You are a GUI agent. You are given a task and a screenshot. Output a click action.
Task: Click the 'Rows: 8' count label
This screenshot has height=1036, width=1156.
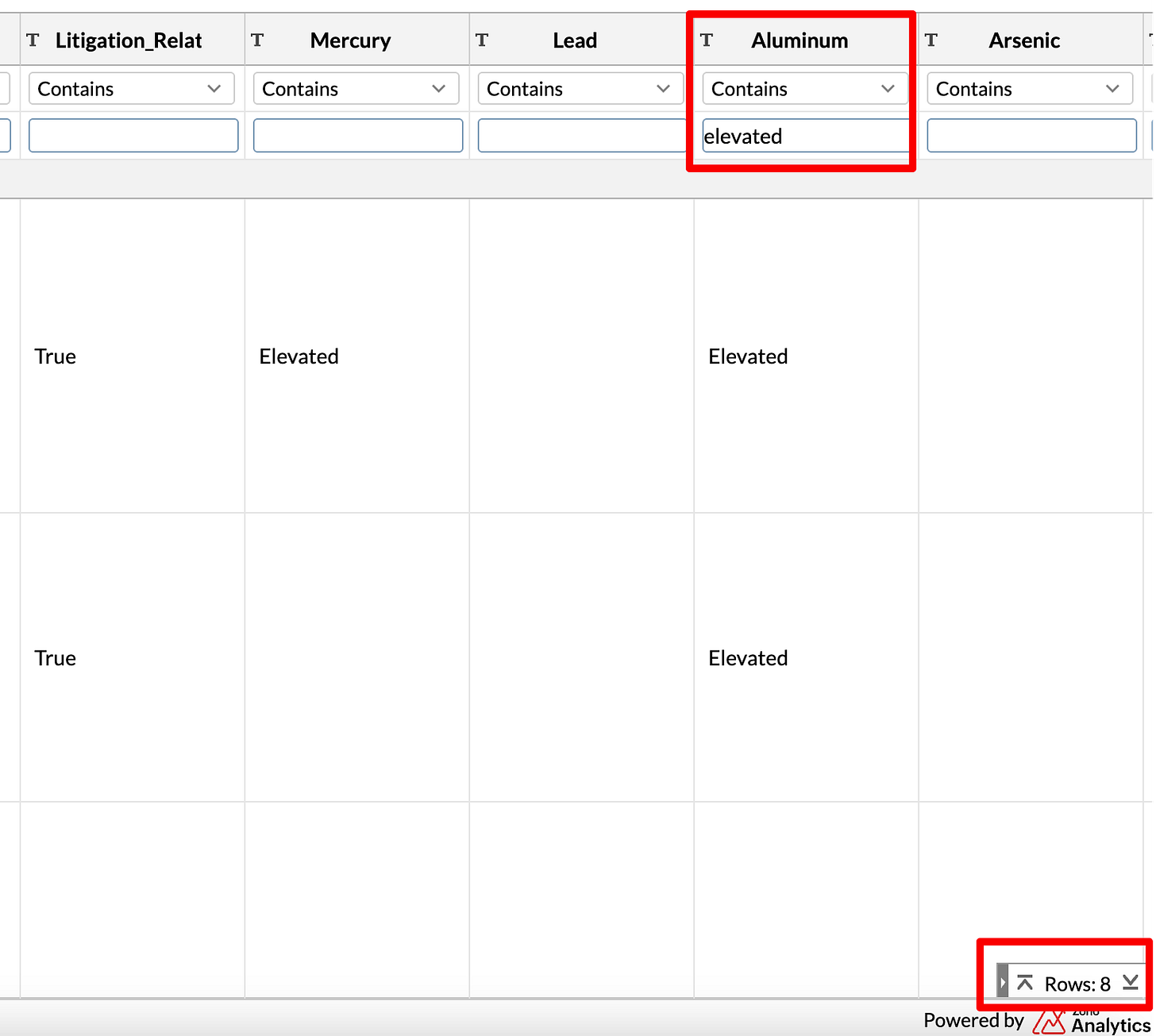click(1077, 984)
